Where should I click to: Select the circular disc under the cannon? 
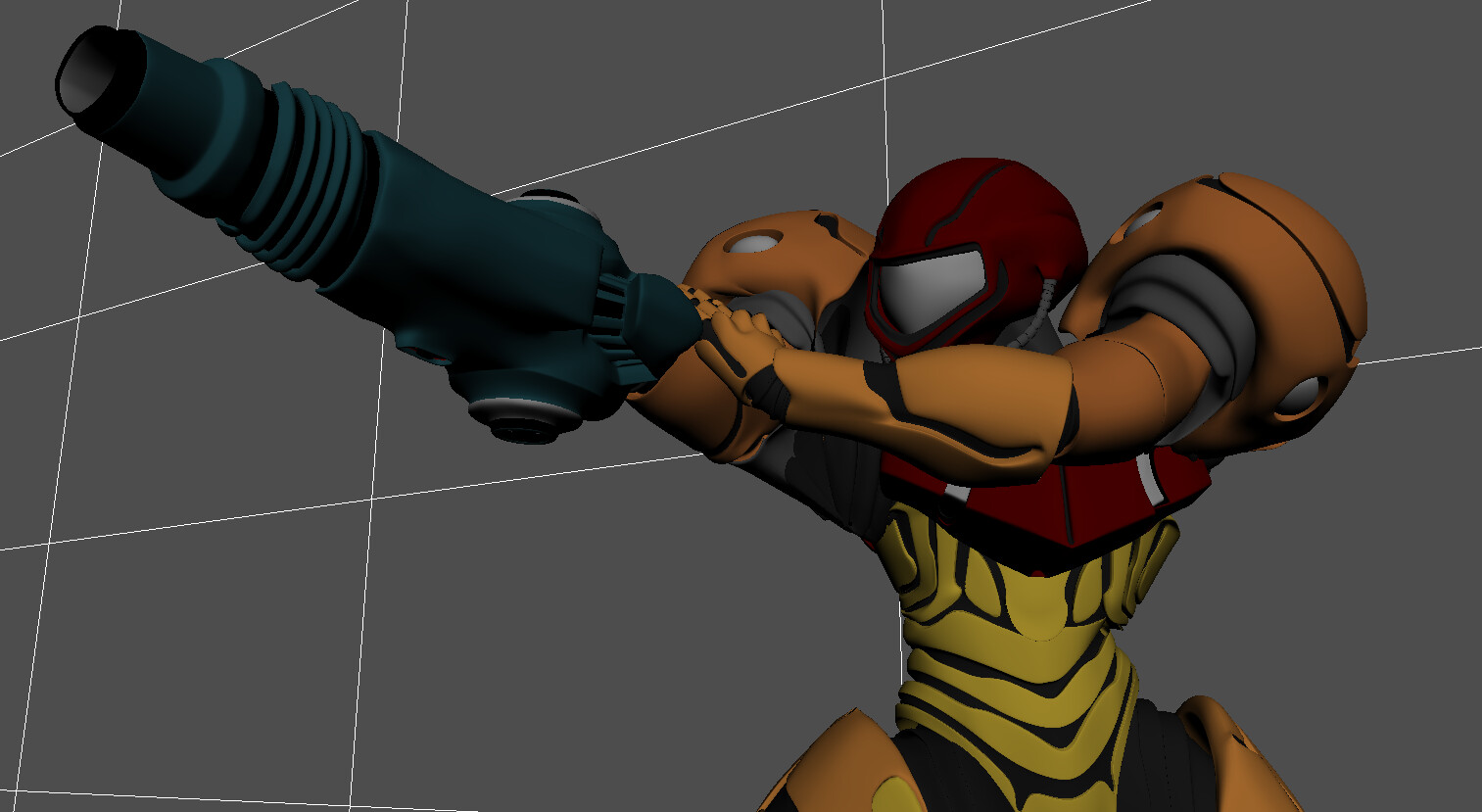pyautogui.click(x=526, y=419)
